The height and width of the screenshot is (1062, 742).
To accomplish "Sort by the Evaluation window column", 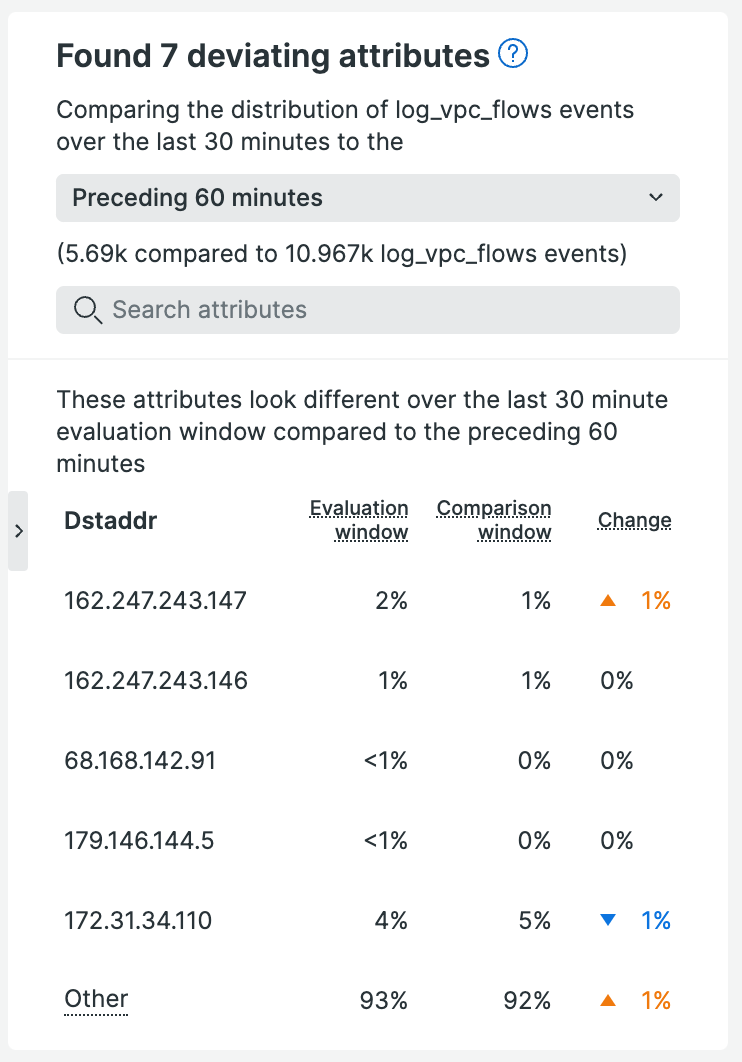I will click(x=359, y=520).
